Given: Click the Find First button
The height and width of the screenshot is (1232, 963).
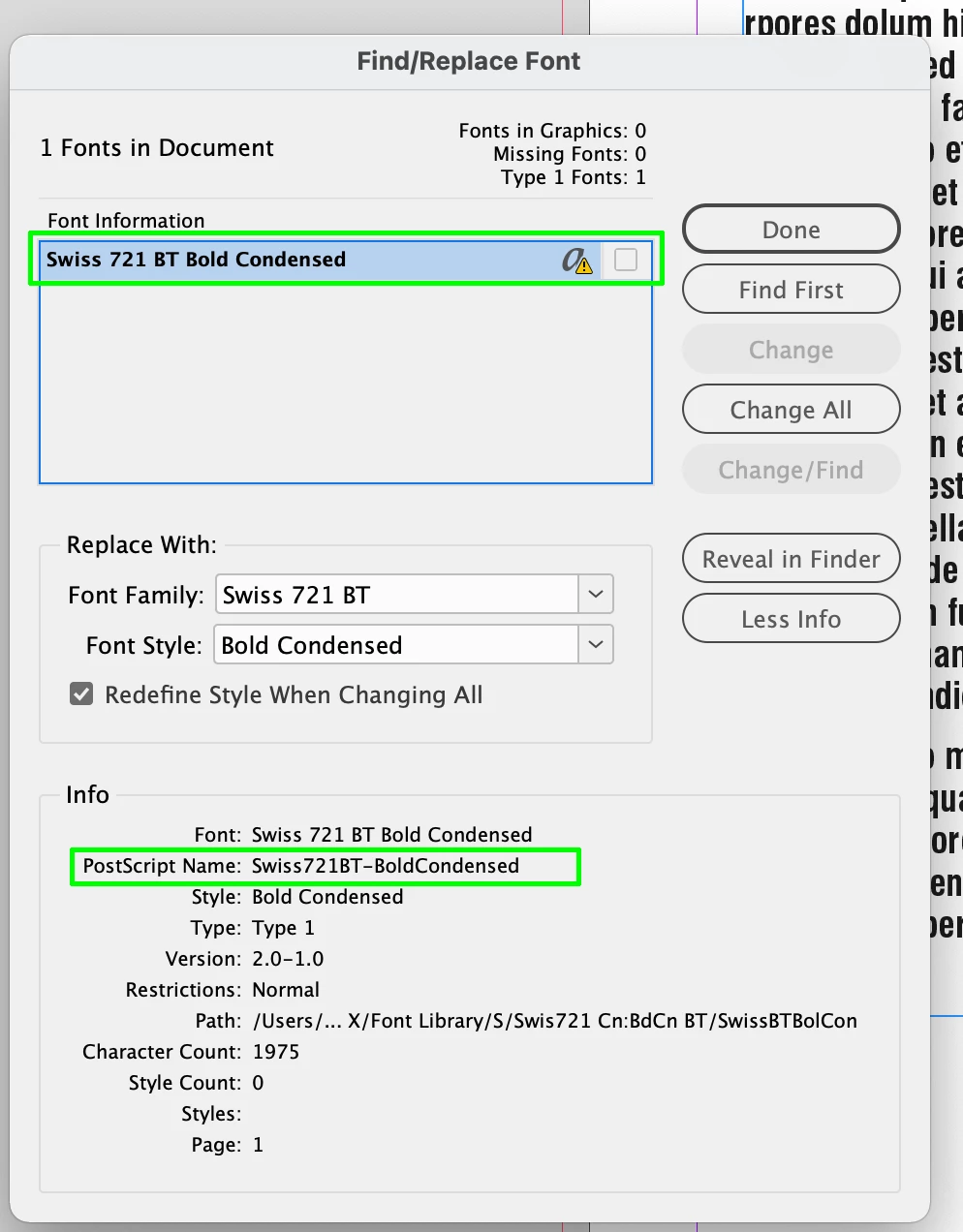Looking at the screenshot, I should click(x=792, y=290).
